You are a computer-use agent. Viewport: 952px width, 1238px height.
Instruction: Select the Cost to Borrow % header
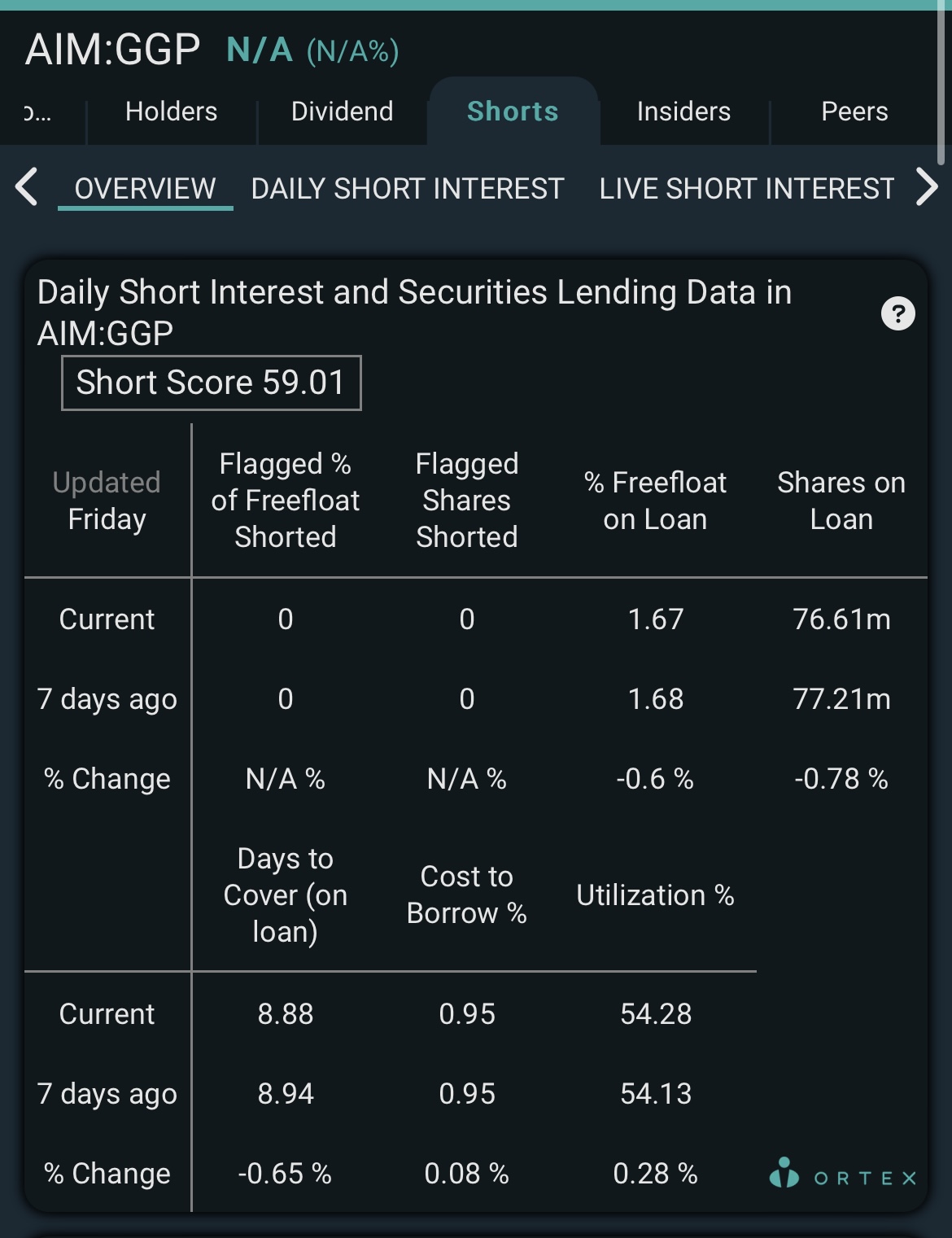coord(467,895)
